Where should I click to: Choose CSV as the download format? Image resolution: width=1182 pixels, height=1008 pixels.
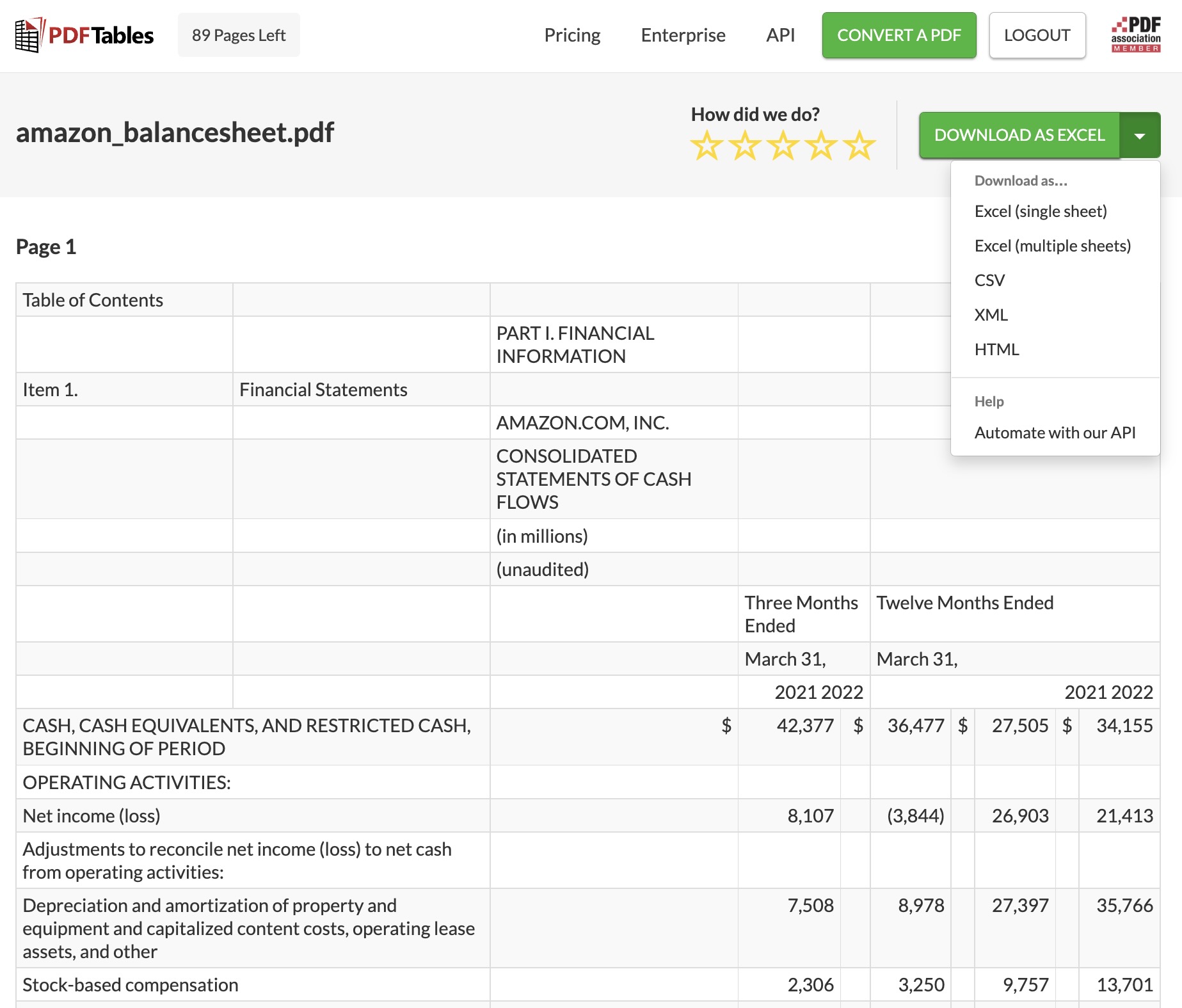tap(989, 280)
